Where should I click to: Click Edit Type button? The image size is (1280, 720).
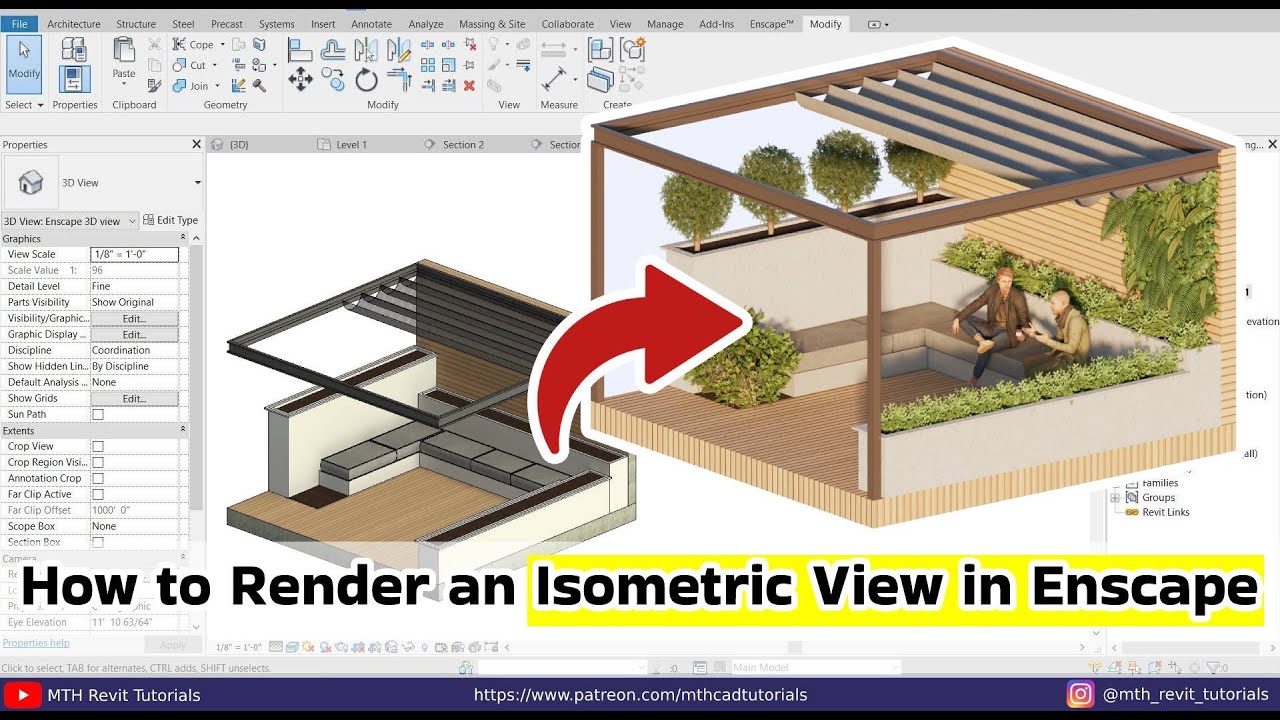tap(170, 220)
